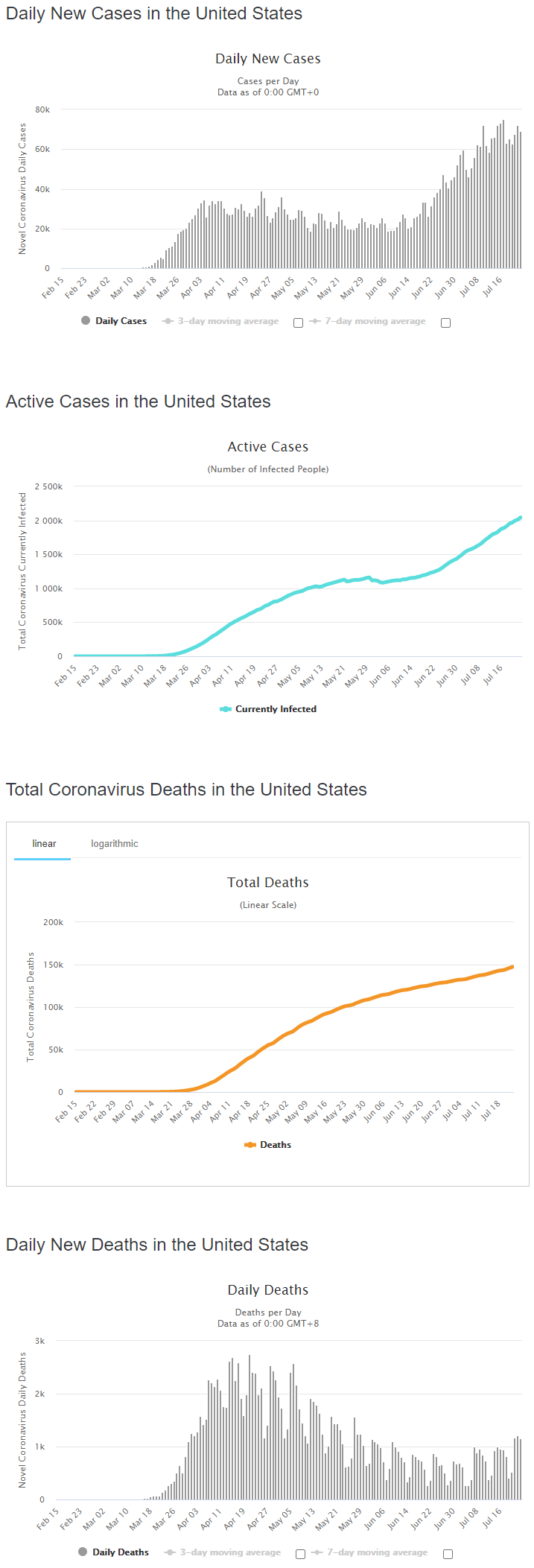Enable the 7-day moving average checkbox for Daily Cases
Screen dimensions: 534x1568
click(x=445, y=323)
